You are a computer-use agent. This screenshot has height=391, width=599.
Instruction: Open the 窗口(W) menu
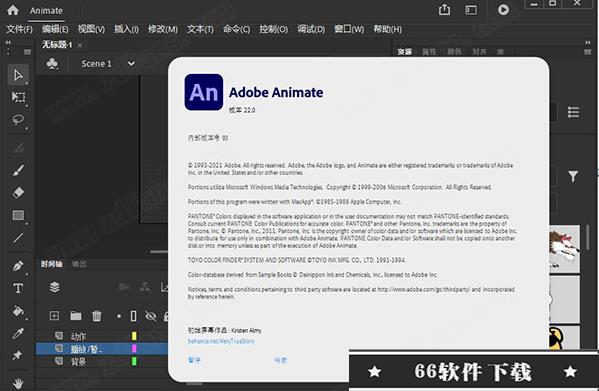349,29
